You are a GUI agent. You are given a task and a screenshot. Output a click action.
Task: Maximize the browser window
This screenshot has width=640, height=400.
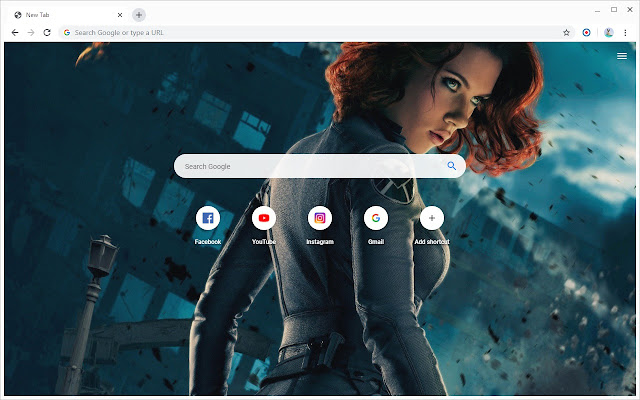pos(613,10)
